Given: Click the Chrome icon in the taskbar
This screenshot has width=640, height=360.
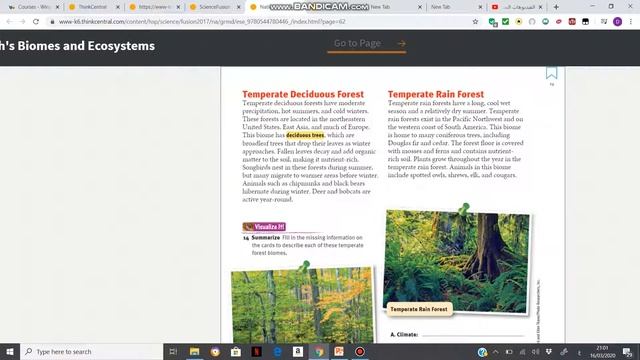Looking at the screenshot, I should (x=319, y=351).
